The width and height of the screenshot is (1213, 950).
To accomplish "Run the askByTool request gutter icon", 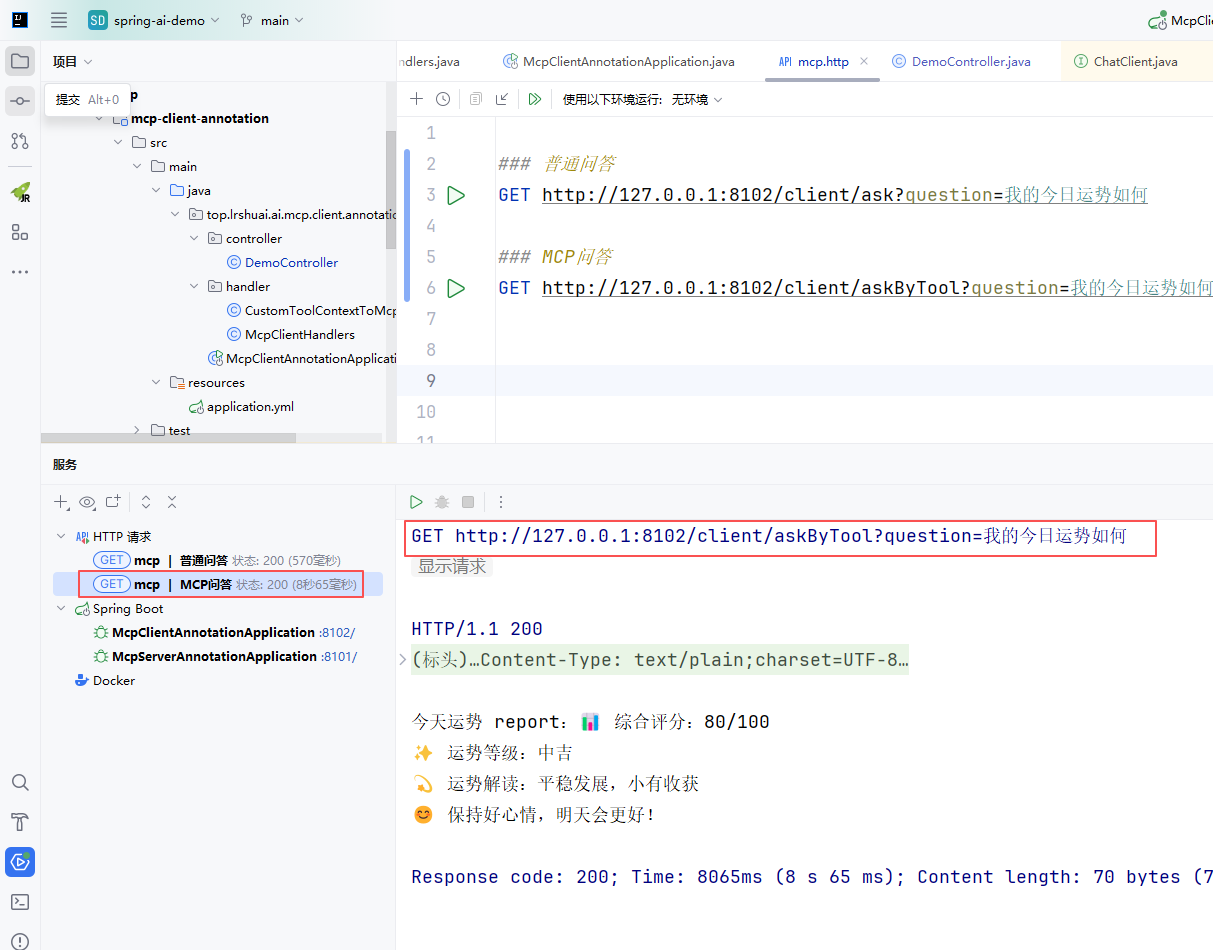I will click(456, 288).
